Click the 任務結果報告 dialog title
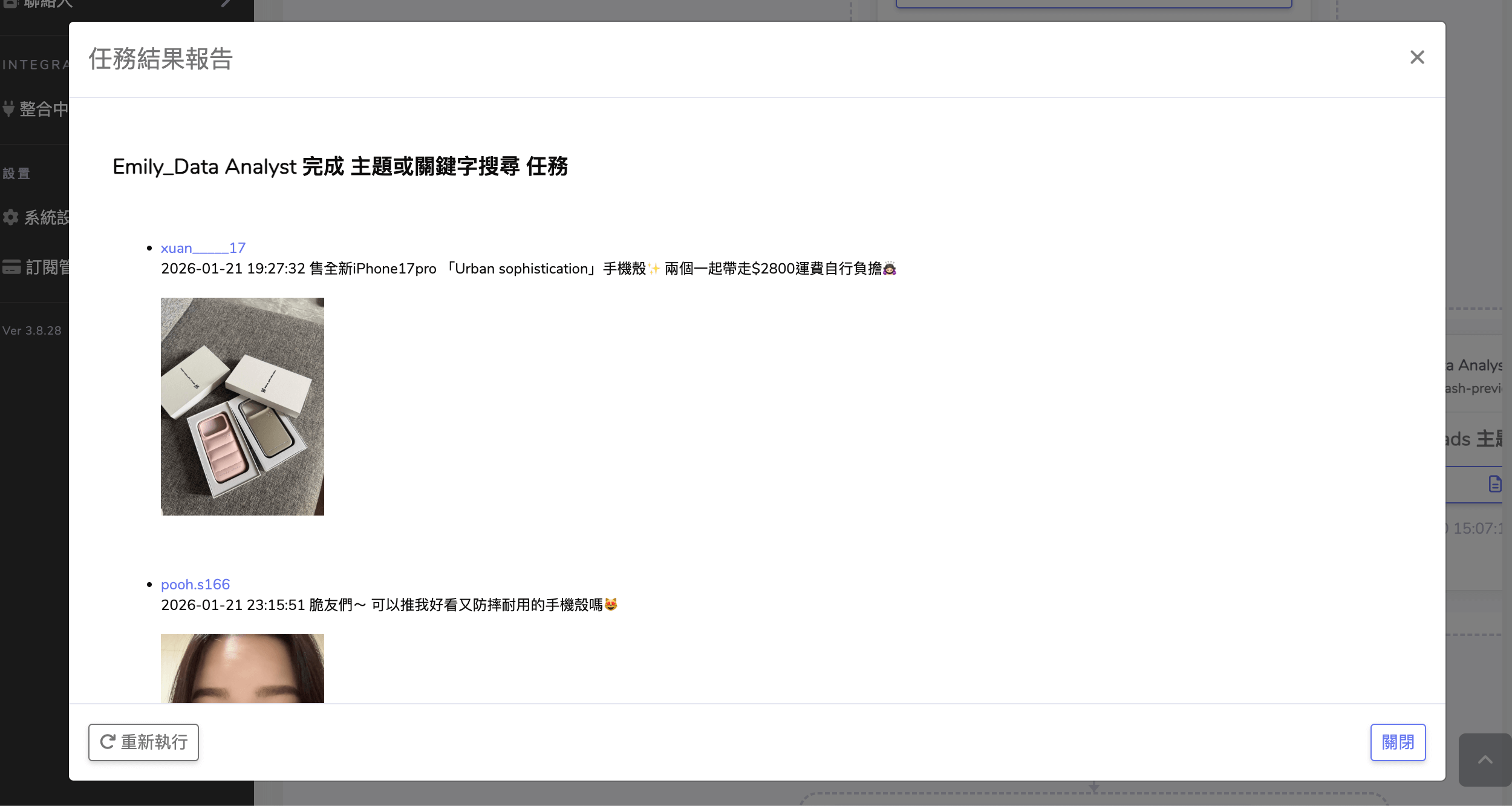This screenshot has height=806, width=1512. tap(160, 59)
